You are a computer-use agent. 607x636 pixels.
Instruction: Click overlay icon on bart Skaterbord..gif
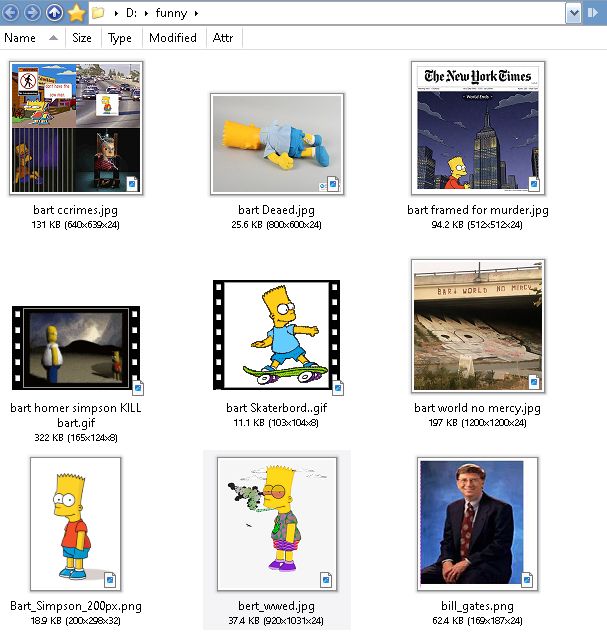338,388
